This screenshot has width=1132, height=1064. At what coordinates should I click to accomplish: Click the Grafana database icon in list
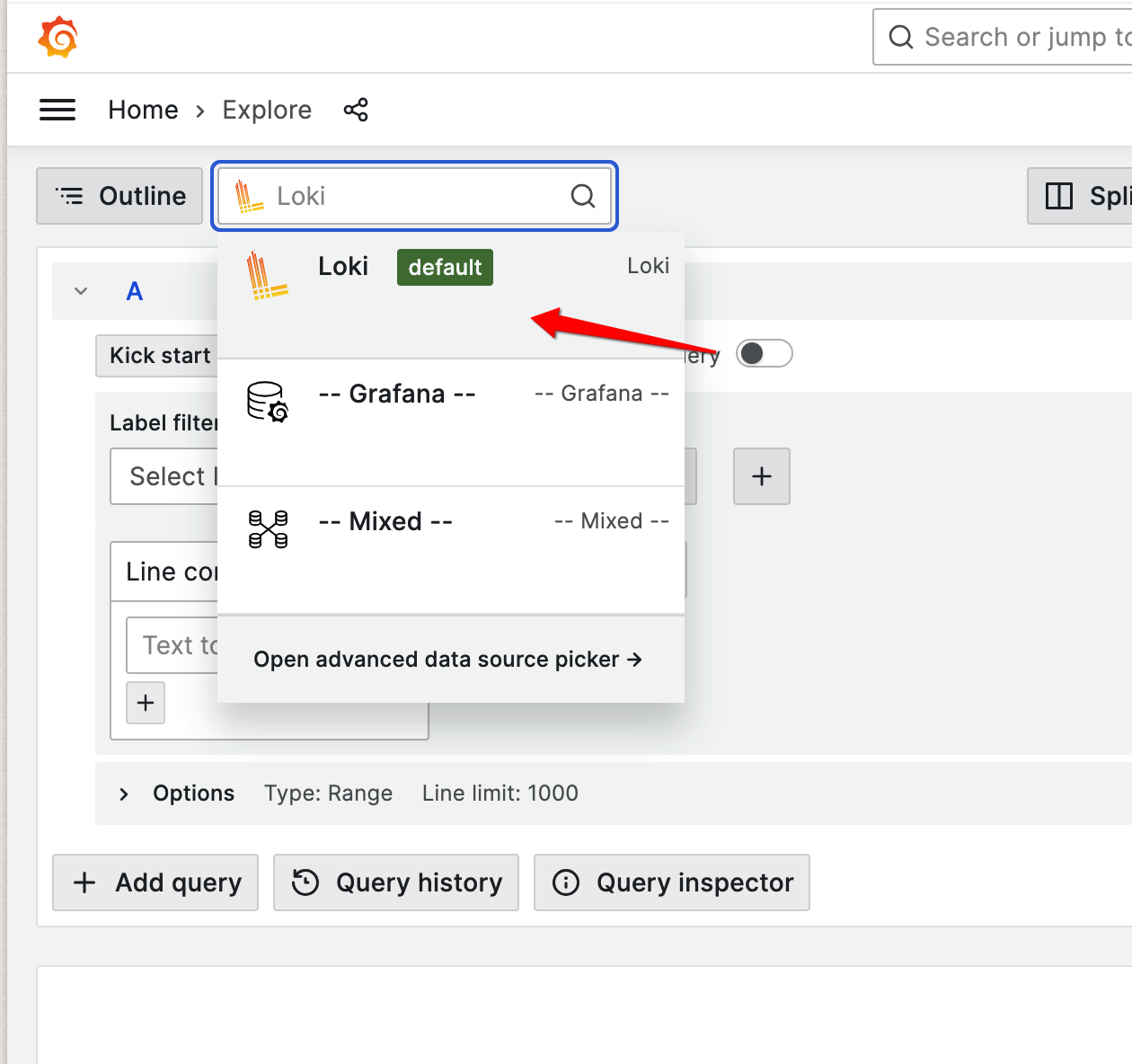[x=268, y=402]
